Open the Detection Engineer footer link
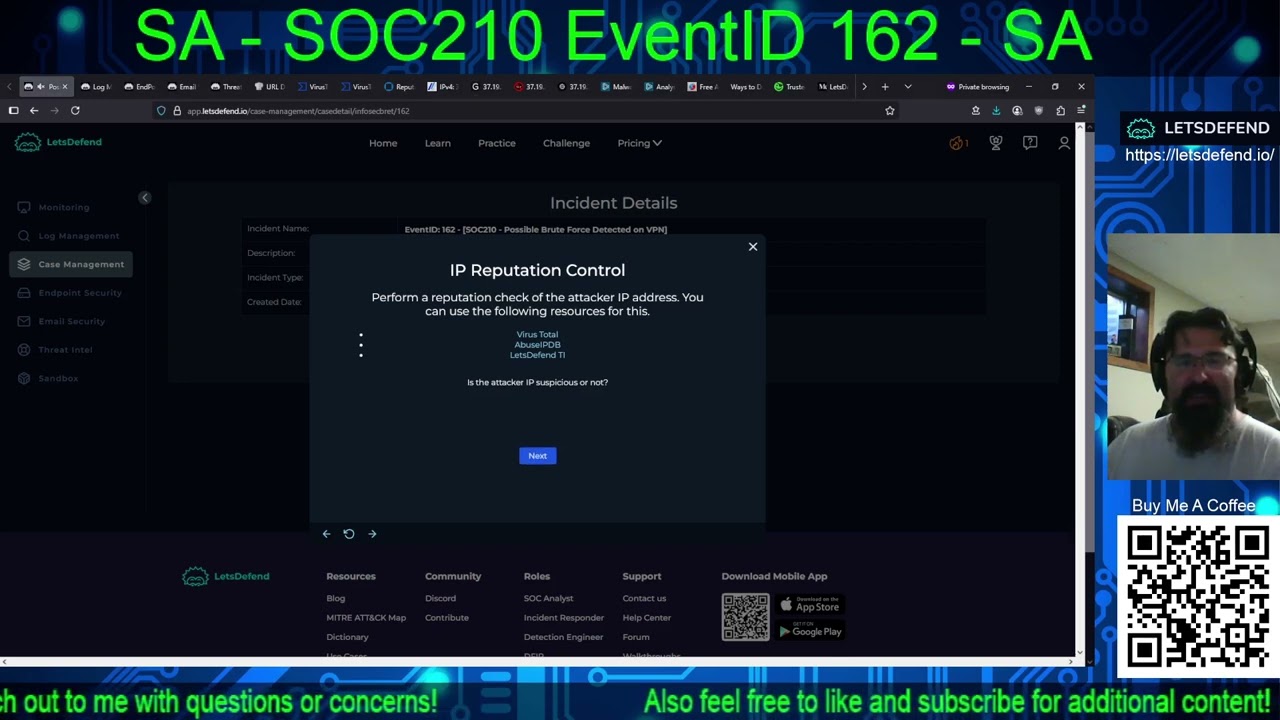Image resolution: width=1280 pixels, height=720 pixels. point(564,637)
